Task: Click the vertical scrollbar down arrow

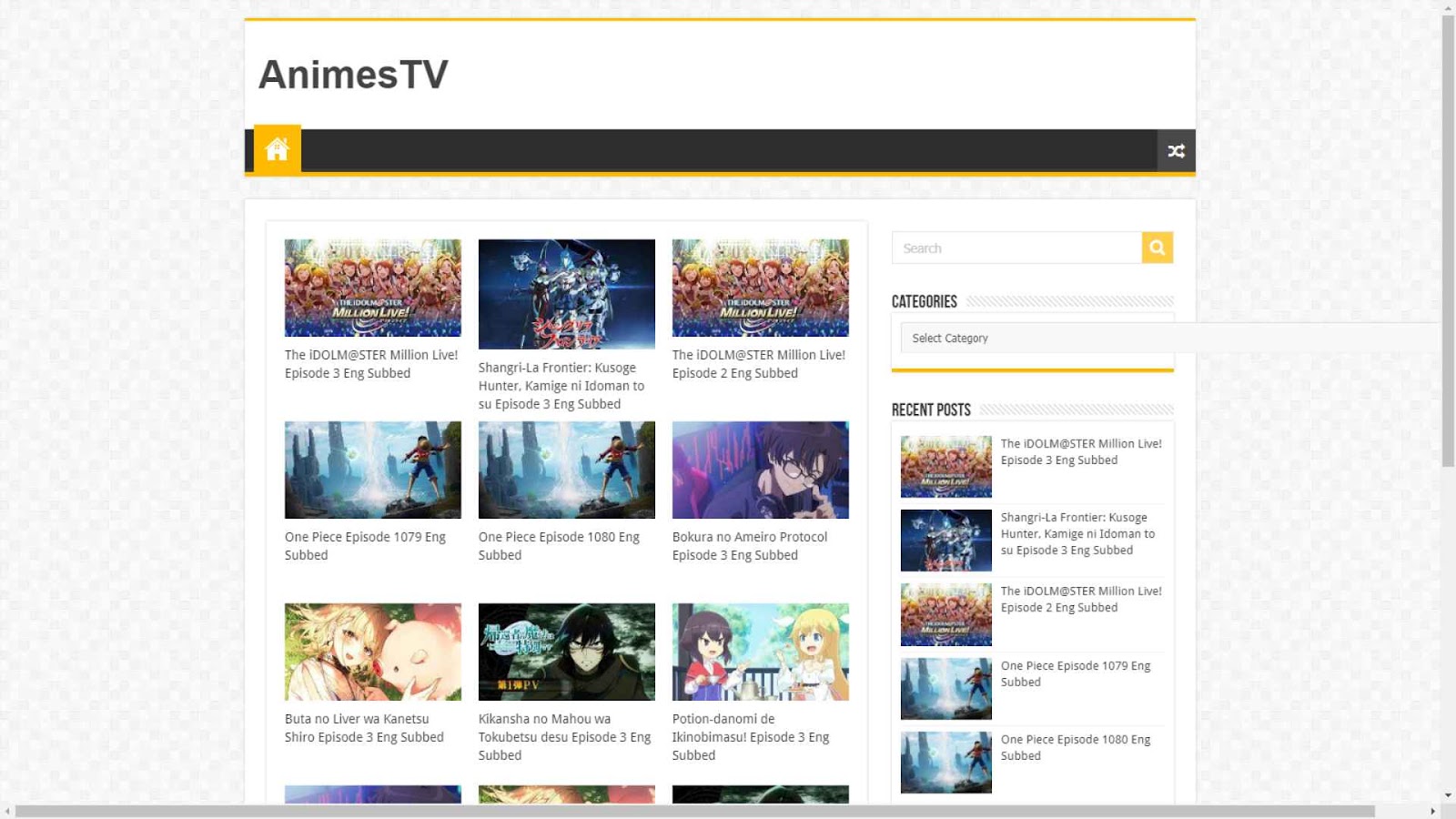Action: pos(1448,795)
